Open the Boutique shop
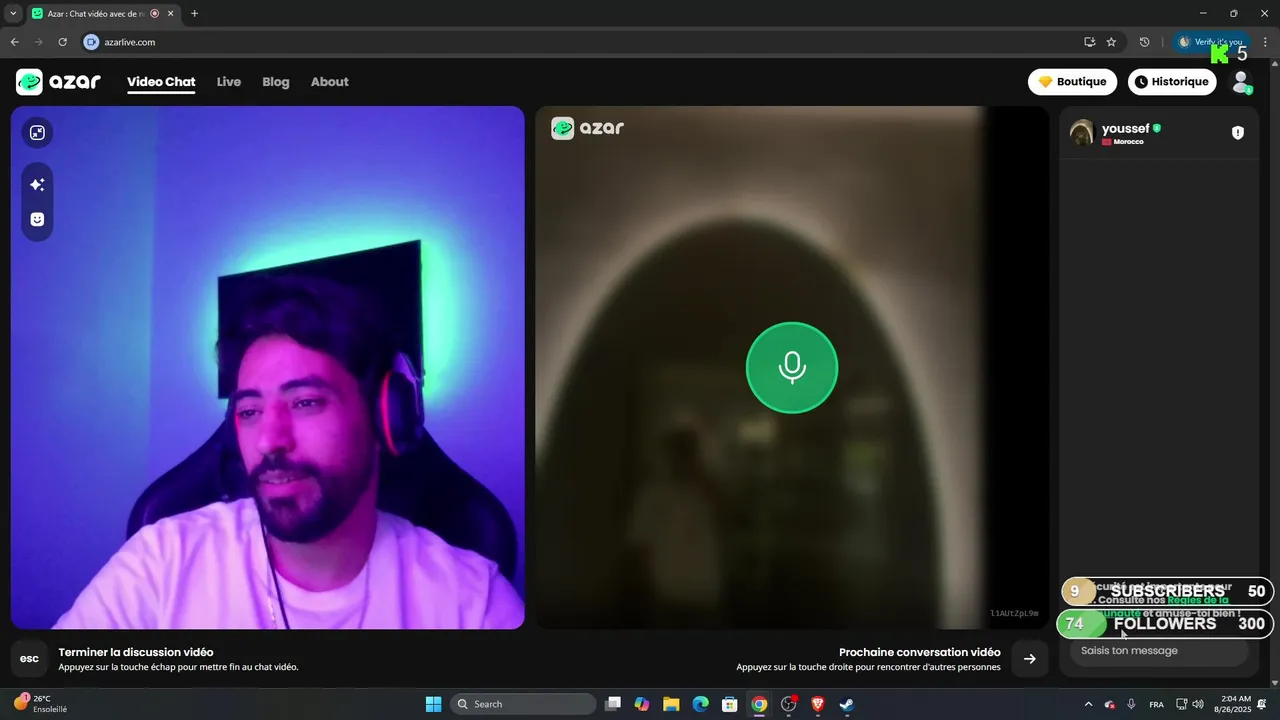 pos(1072,82)
